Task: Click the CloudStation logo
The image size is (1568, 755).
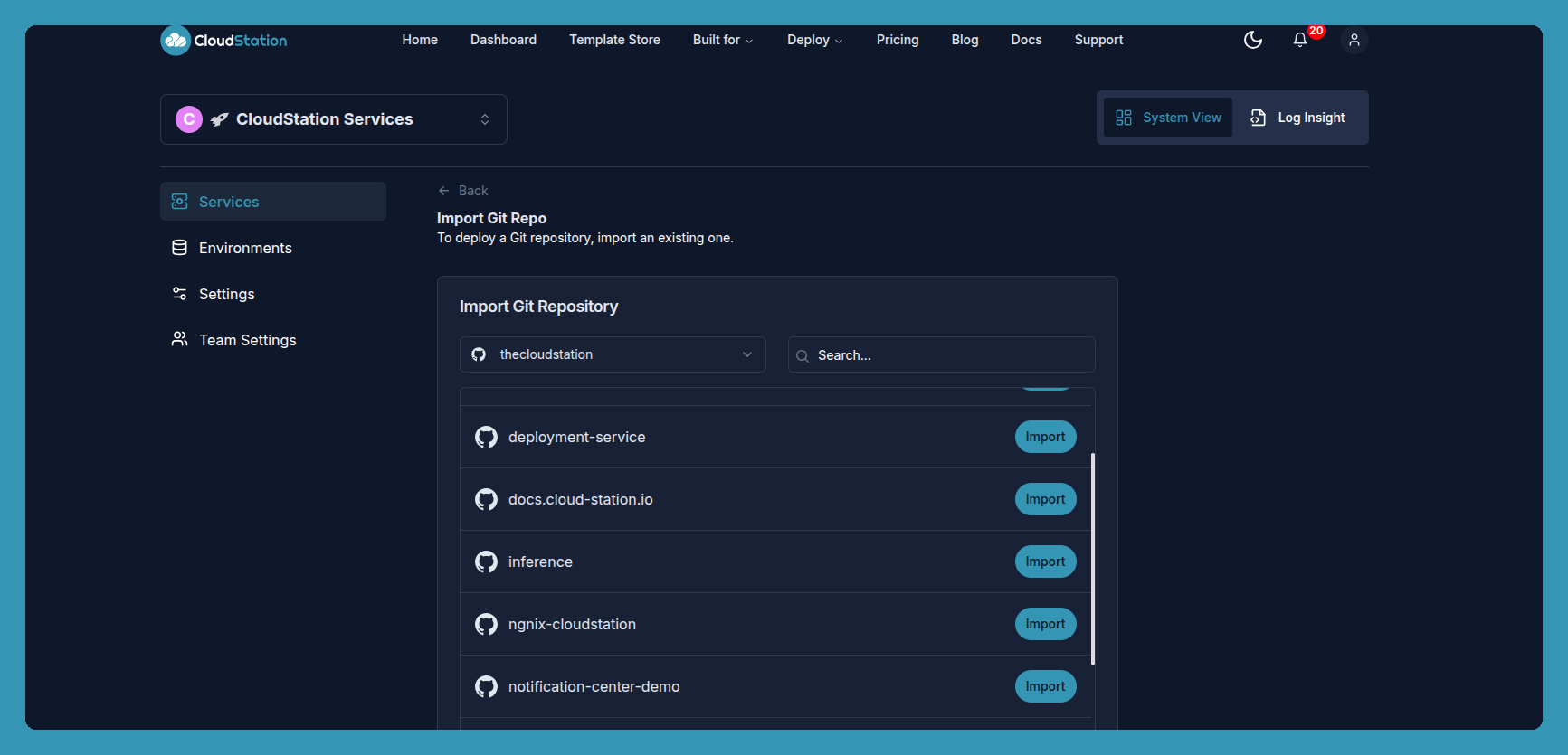Action: pyautogui.click(x=223, y=40)
